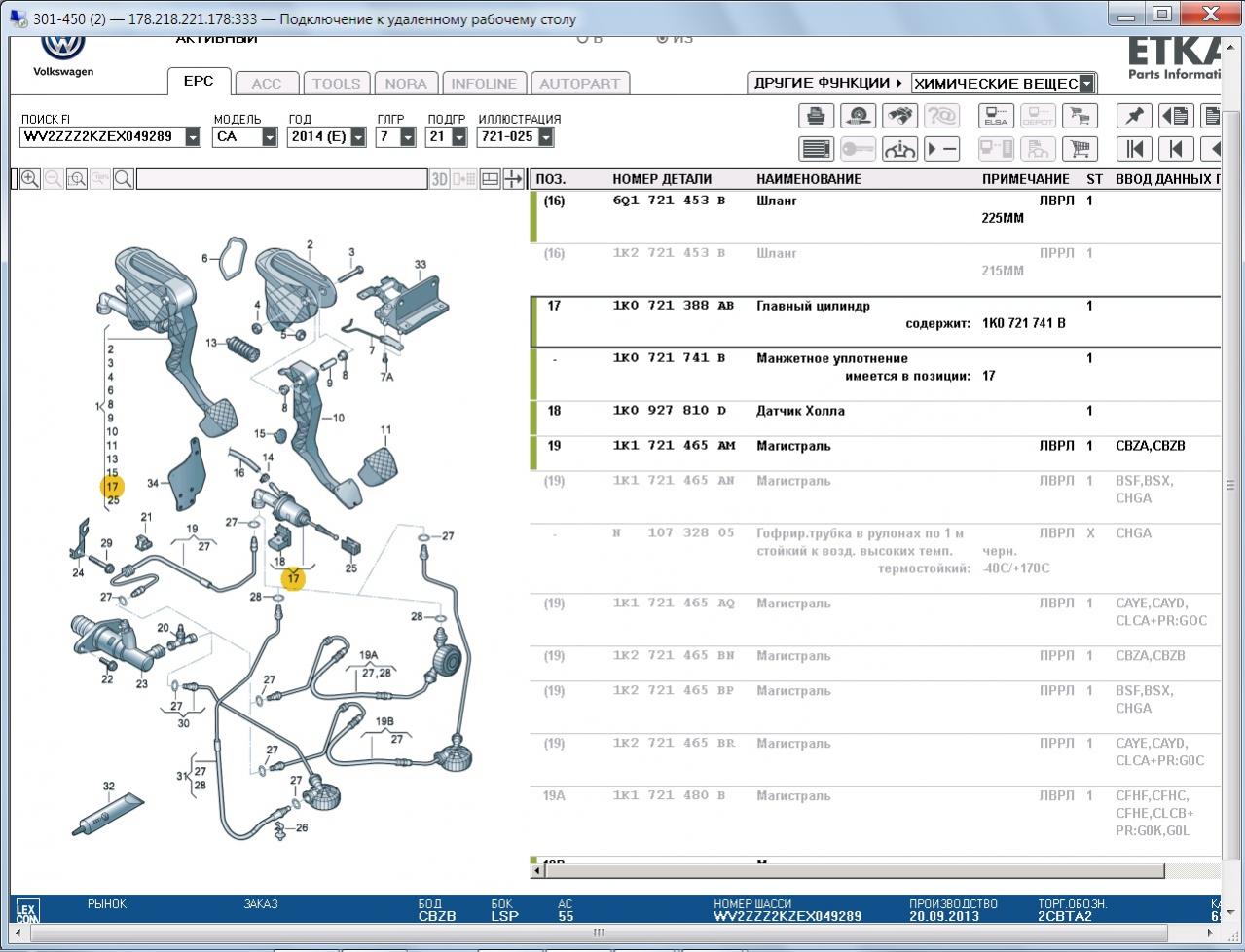Click the info icon with arrows

(x=899, y=149)
